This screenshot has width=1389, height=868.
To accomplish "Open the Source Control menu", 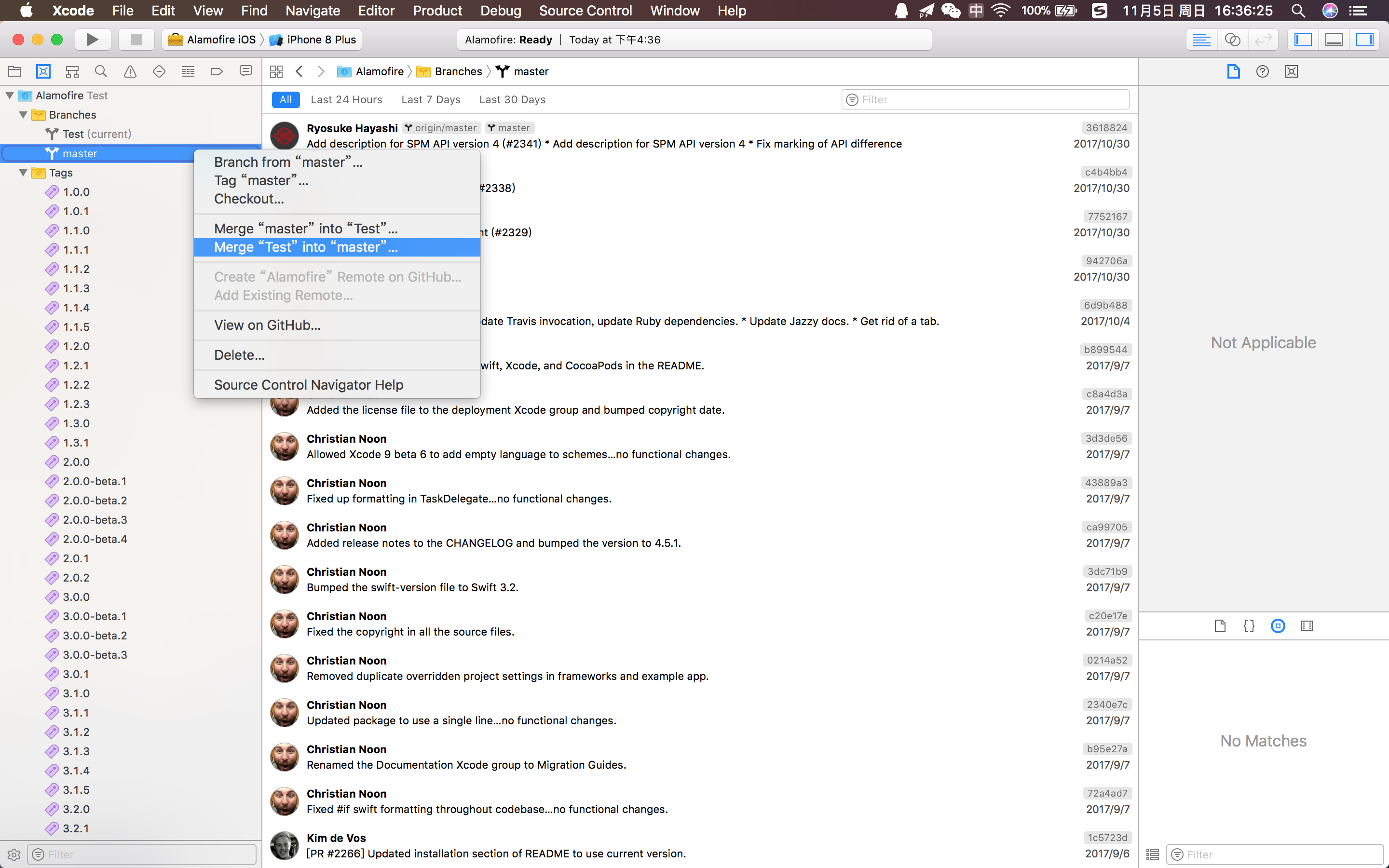I will tap(585, 10).
